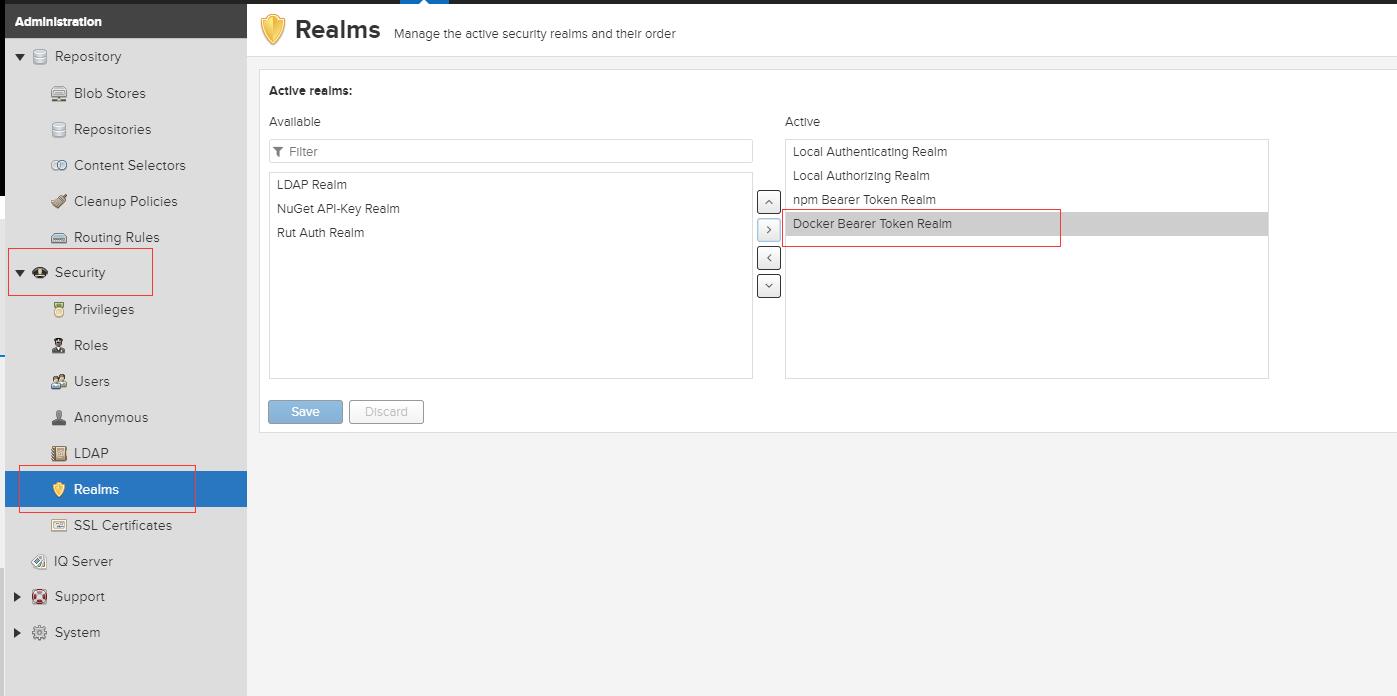This screenshot has height=696, width=1397.
Task: Save the realm configuration
Action: [305, 412]
